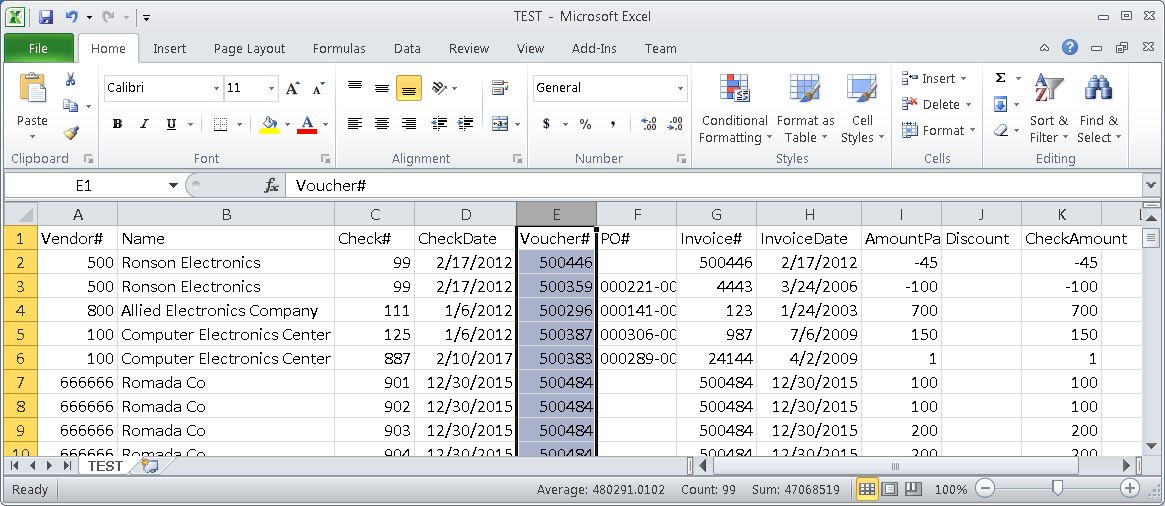Click the zoom slider handle
This screenshot has height=506, width=1165.
1057,488
